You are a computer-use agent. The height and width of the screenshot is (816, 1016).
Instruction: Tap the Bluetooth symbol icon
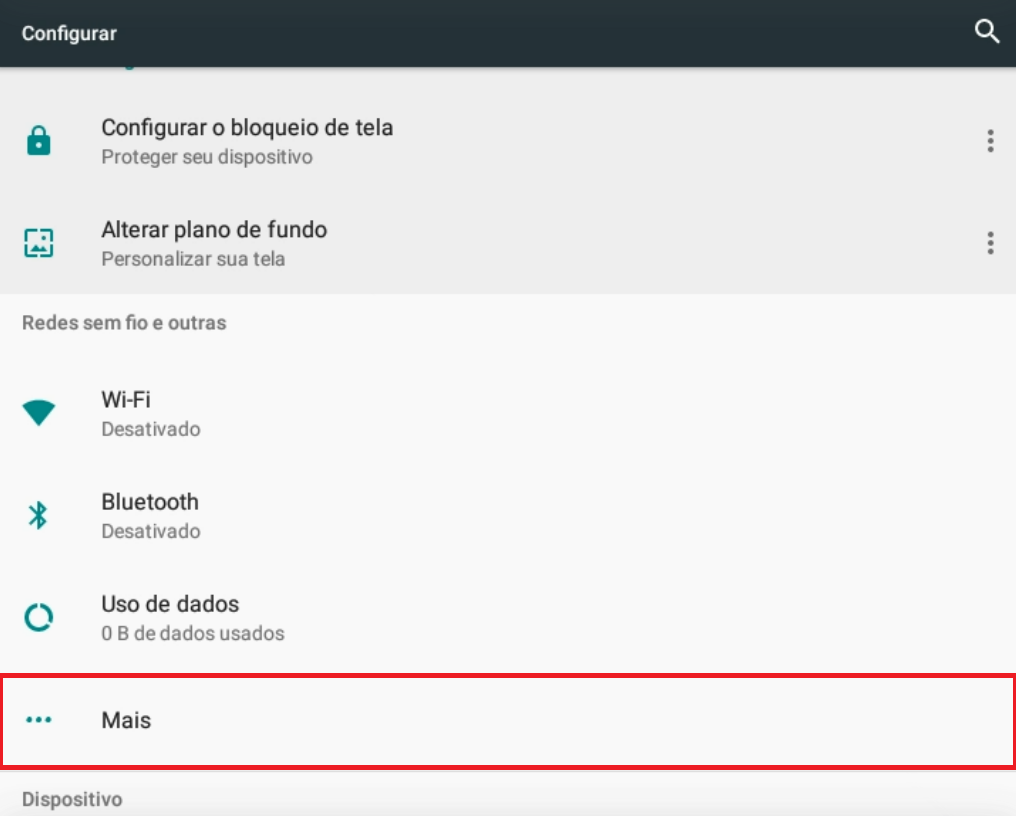click(x=38, y=515)
